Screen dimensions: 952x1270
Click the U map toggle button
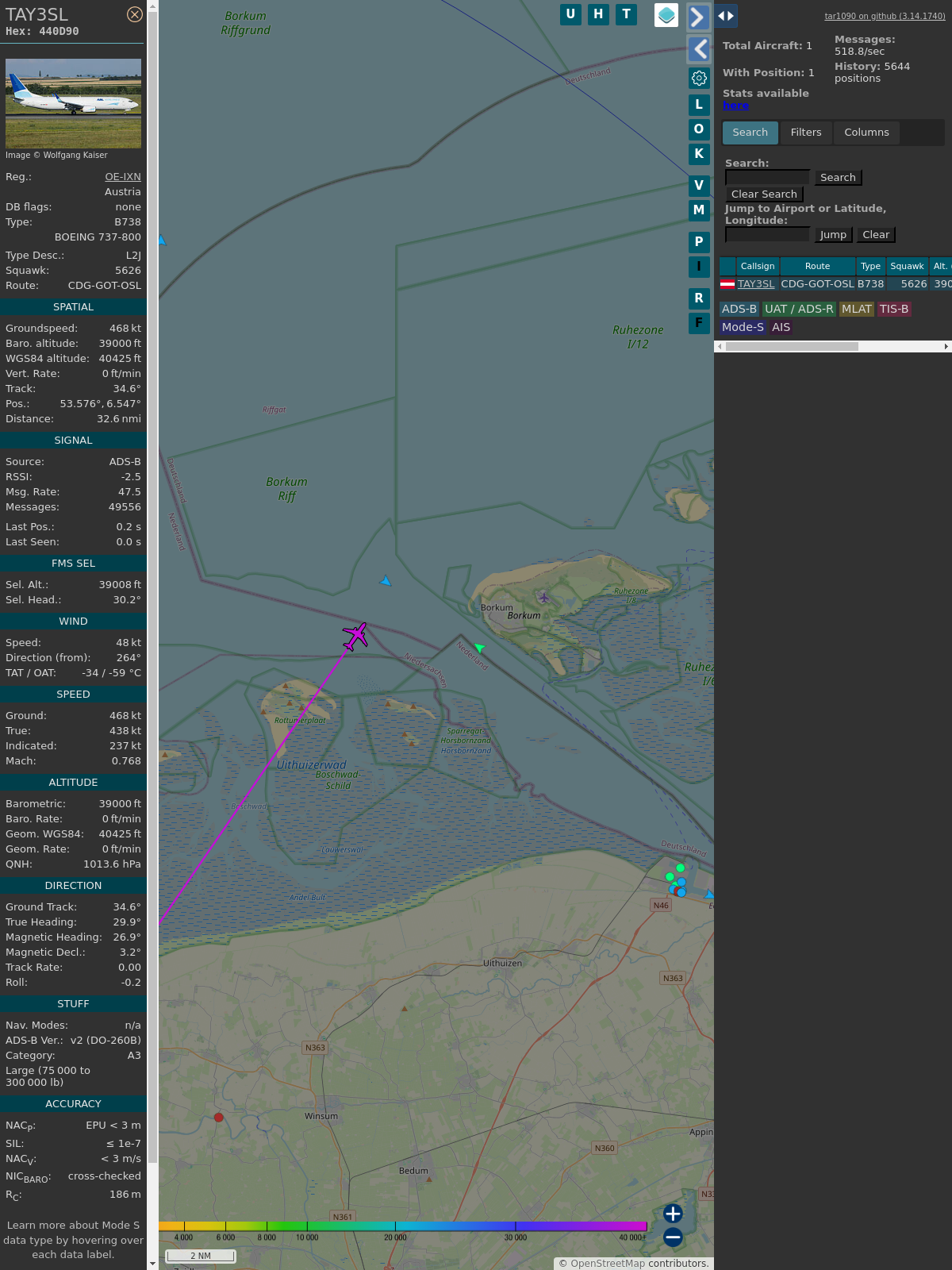point(570,14)
